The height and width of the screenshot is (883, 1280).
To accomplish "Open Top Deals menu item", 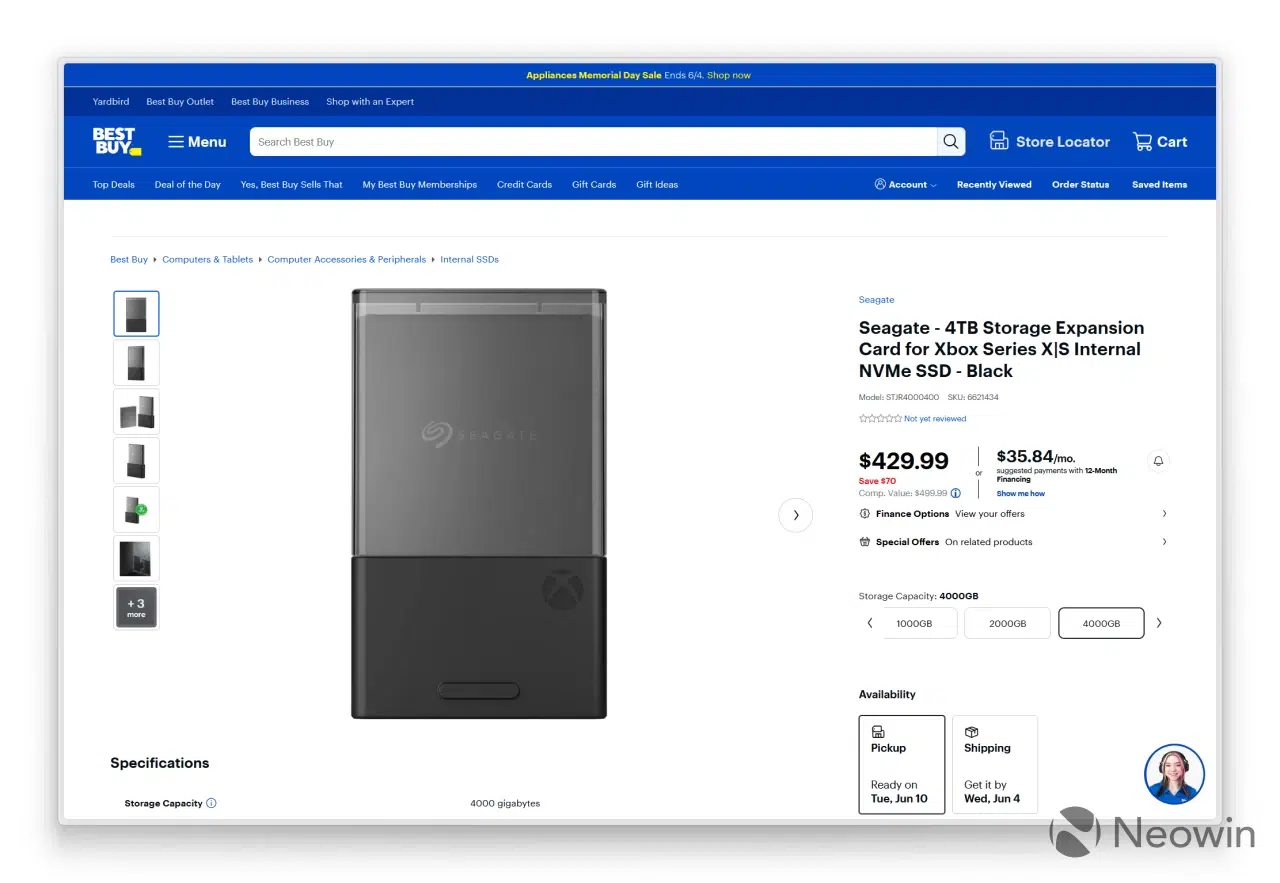I will point(114,185).
